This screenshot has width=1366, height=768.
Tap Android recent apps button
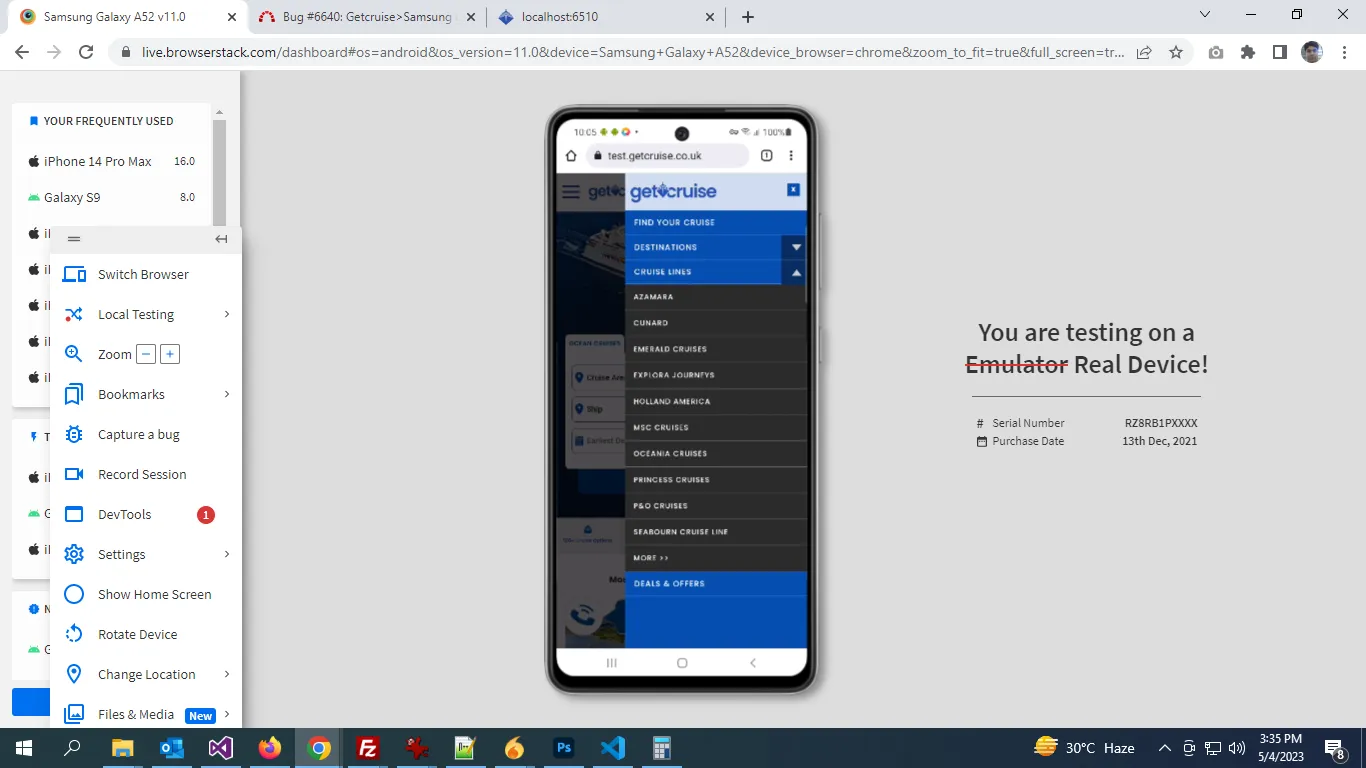click(612, 663)
